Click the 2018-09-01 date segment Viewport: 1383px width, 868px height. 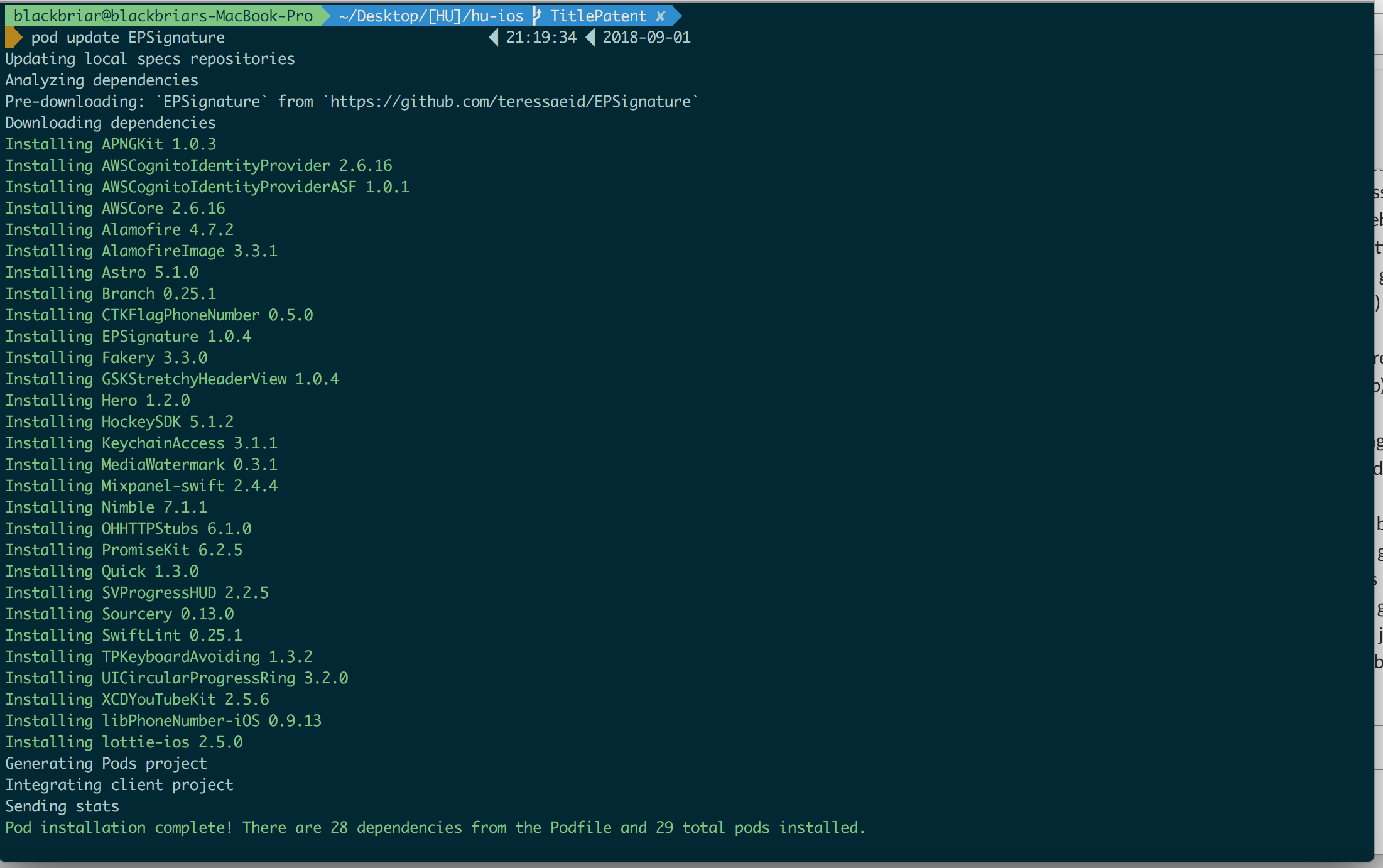(x=646, y=37)
